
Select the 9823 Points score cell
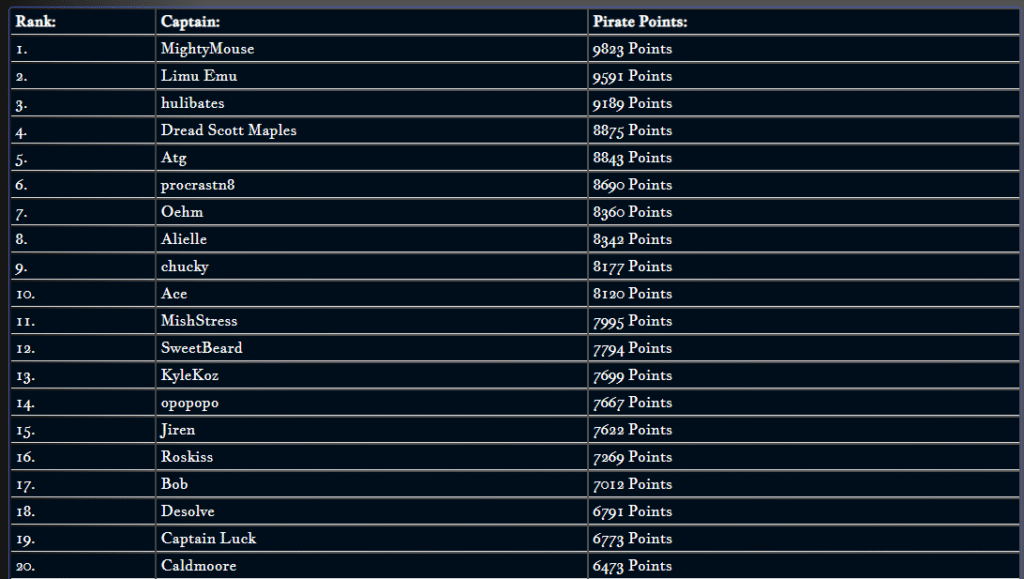632,49
